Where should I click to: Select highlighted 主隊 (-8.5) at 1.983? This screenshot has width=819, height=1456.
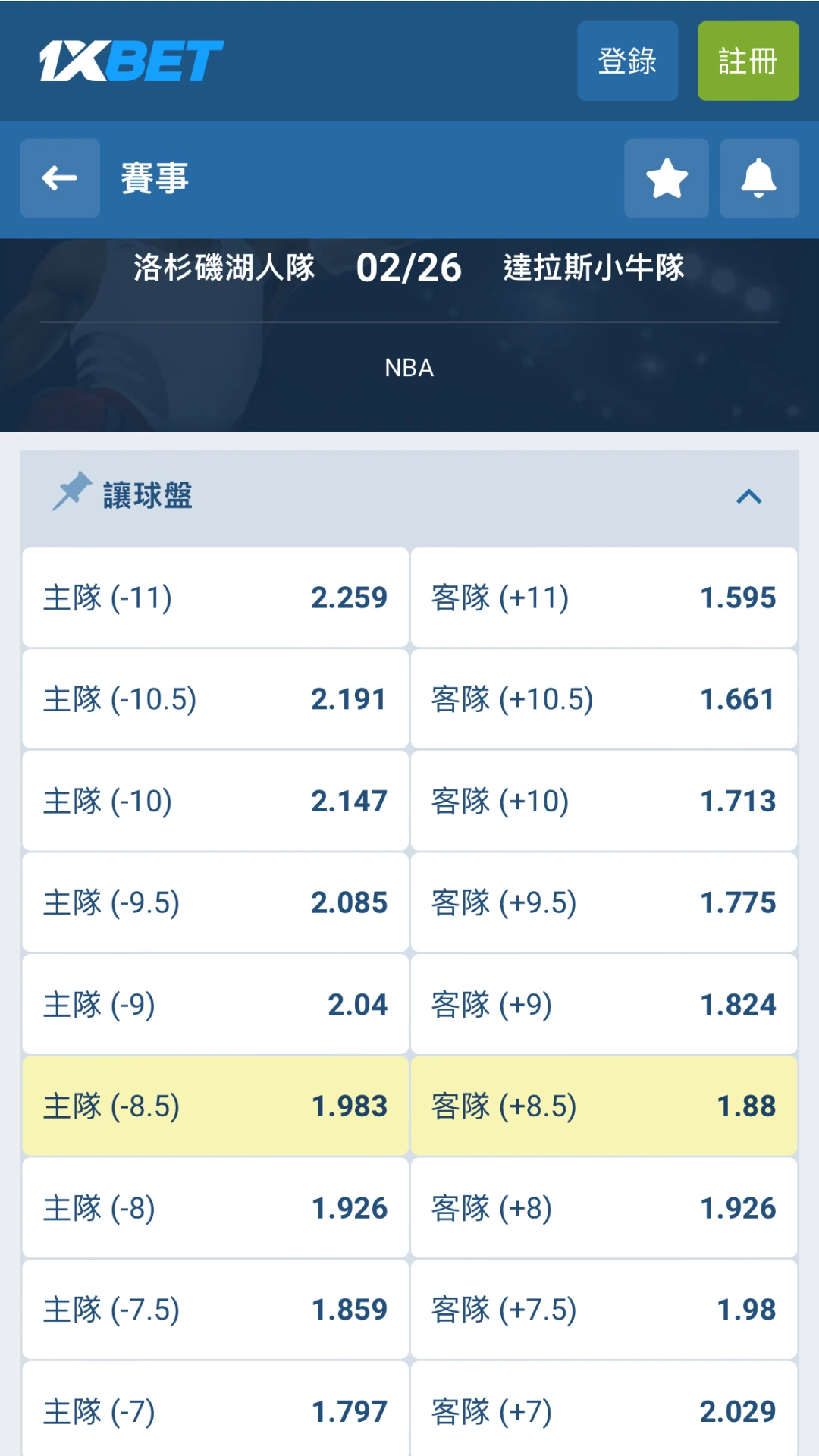click(x=215, y=1106)
